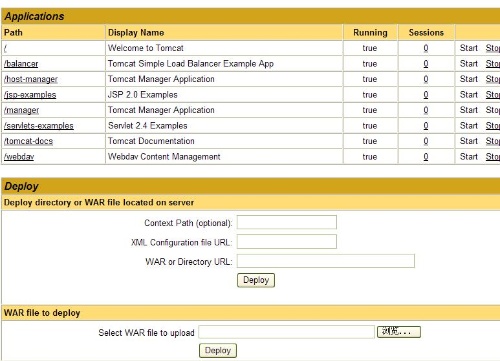500x361 pixels.
Task: Click the sessions count for /tomcat-docs row
Action: (x=426, y=141)
